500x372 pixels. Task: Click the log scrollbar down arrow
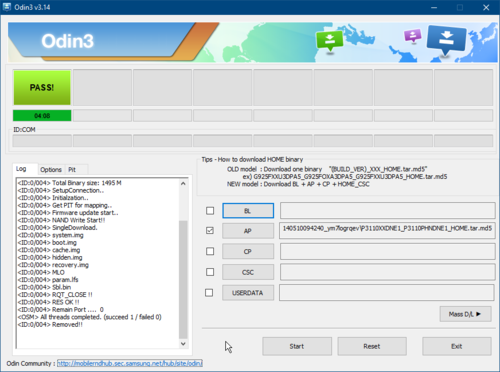(183, 344)
